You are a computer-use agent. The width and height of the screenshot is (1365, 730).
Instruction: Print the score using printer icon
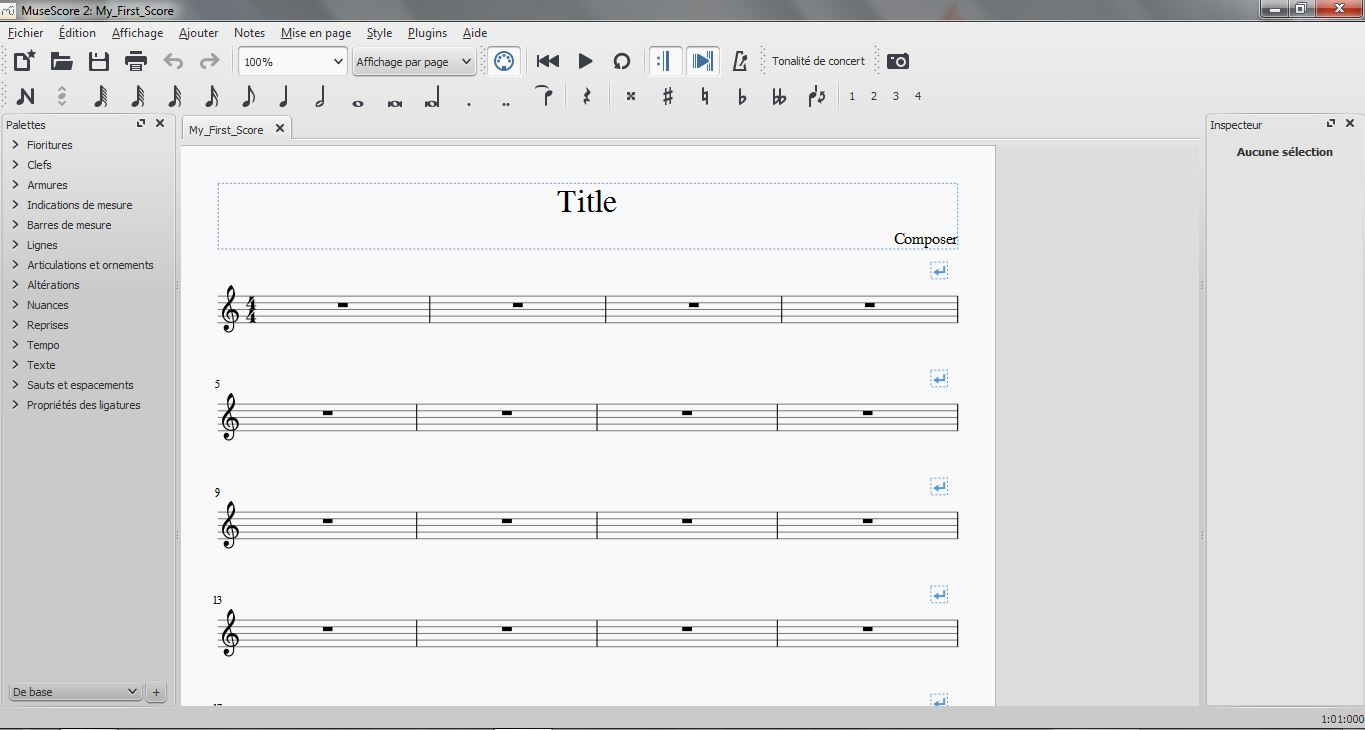(x=136, y=61)
